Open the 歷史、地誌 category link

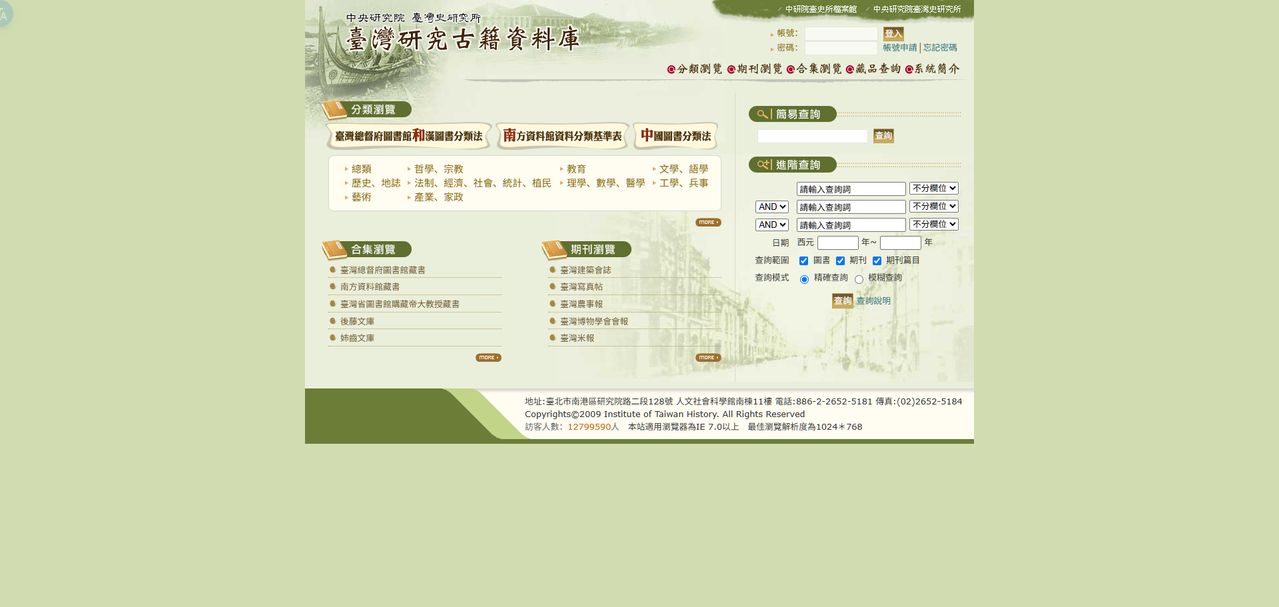(376, 184)
